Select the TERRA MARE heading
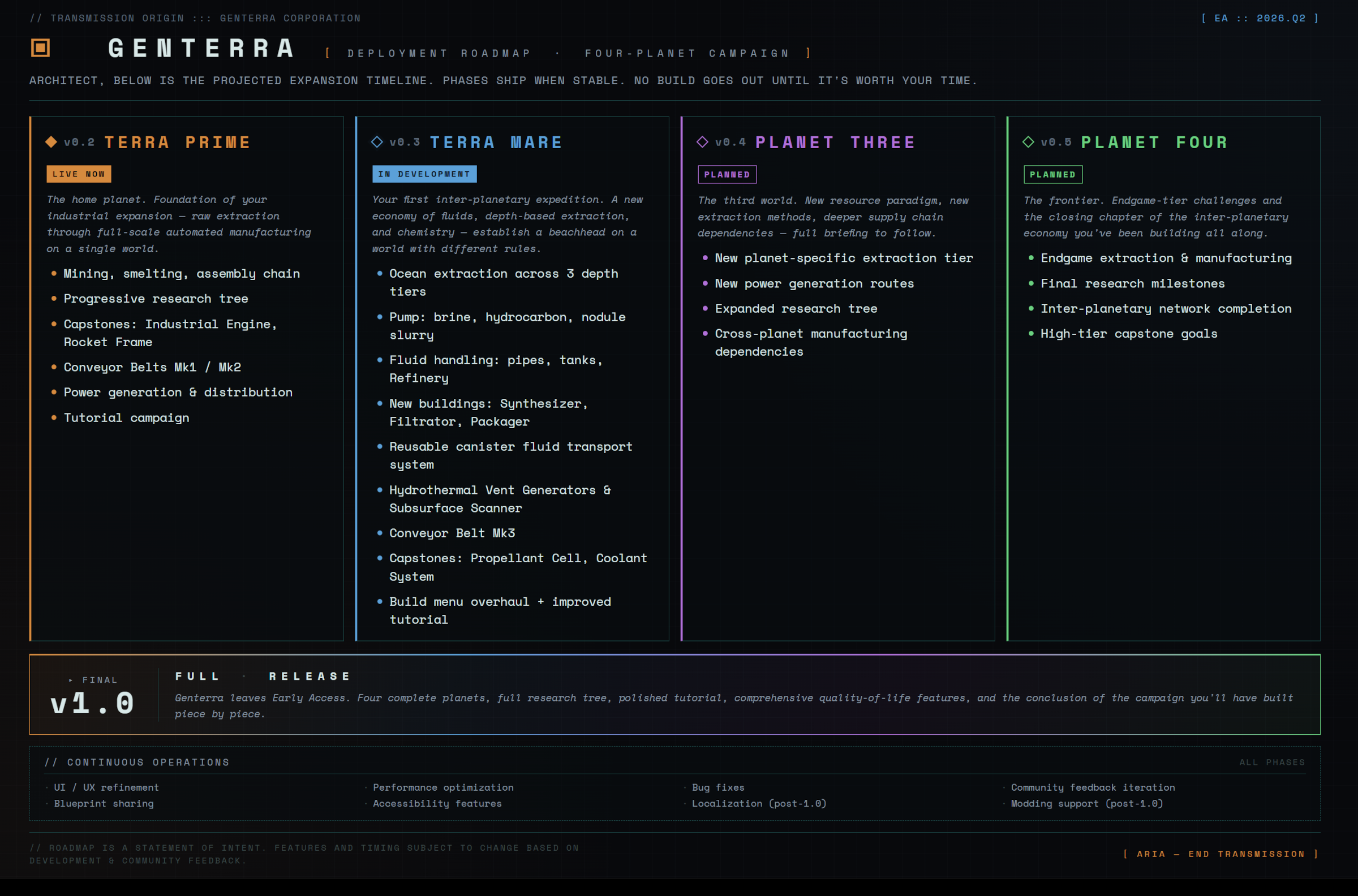The height and width of the screenshot is (896, 1358). click(496, 143)
